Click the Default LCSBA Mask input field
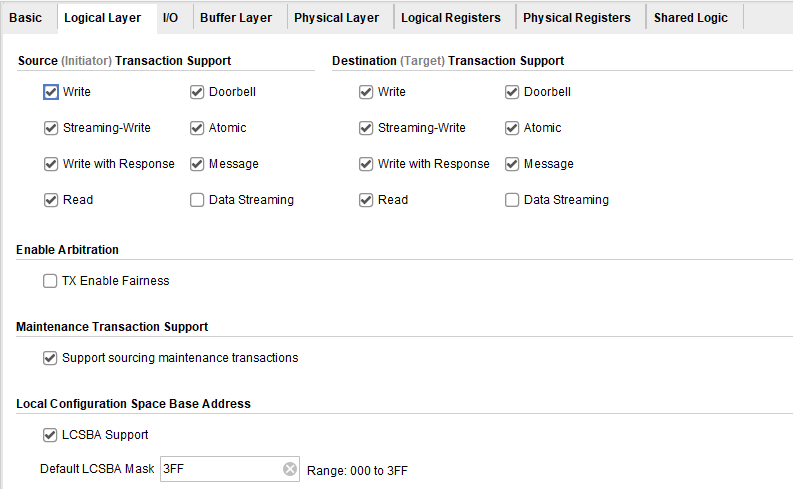 click(222, 469)
